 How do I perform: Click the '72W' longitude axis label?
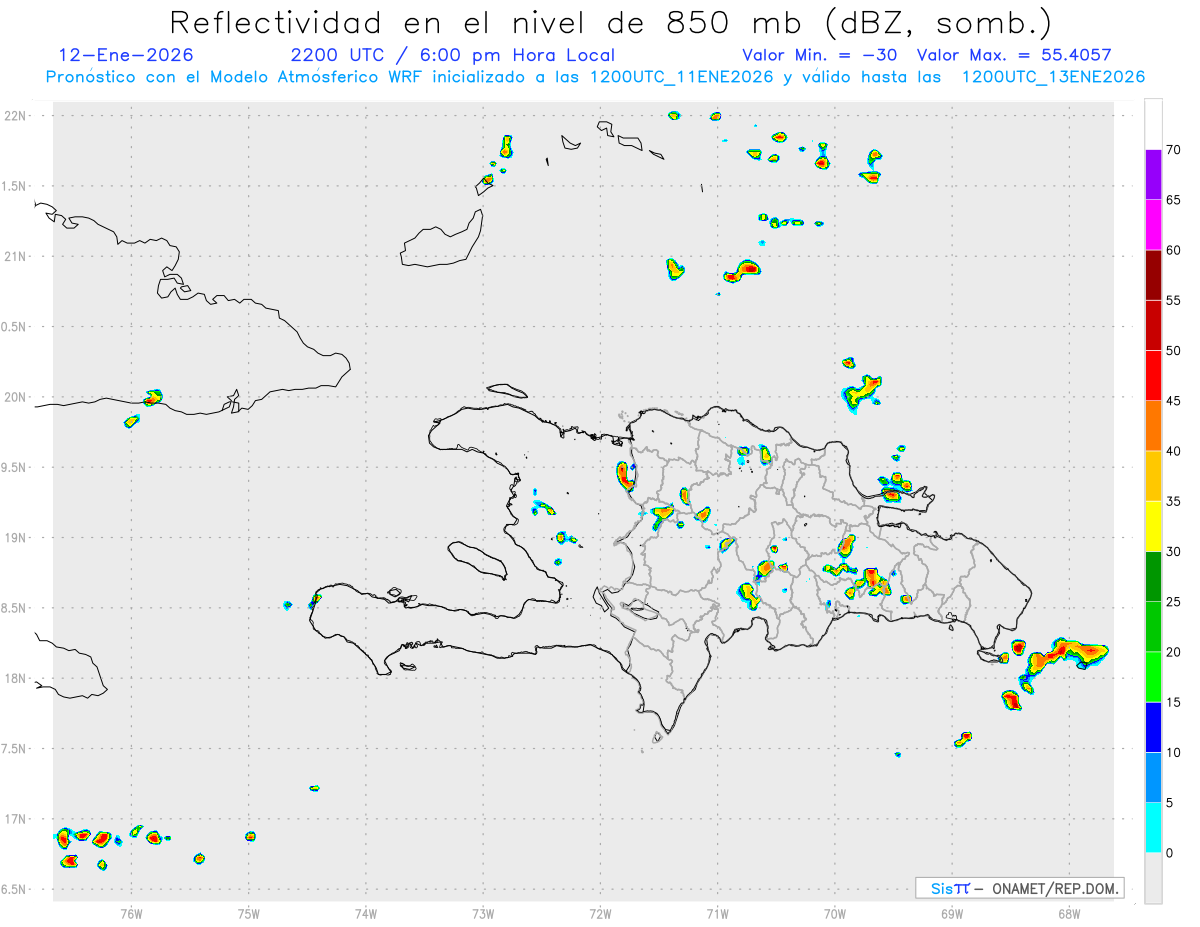[x=600, y=913]
